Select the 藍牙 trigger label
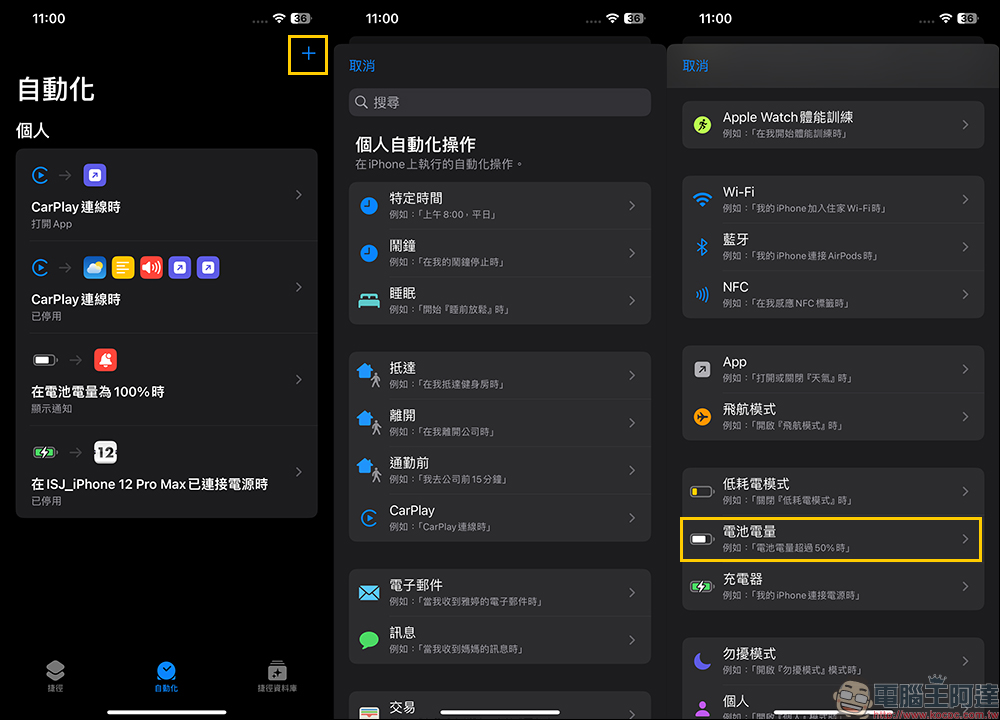The image size is (1000, 720). (736, 239)
